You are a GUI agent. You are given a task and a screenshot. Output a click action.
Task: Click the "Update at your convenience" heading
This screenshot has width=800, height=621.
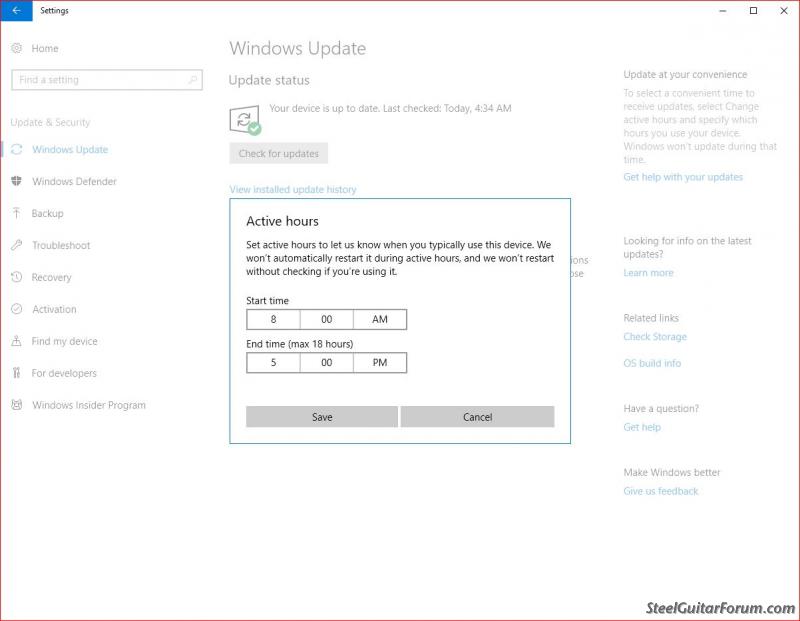pos(685,74)
